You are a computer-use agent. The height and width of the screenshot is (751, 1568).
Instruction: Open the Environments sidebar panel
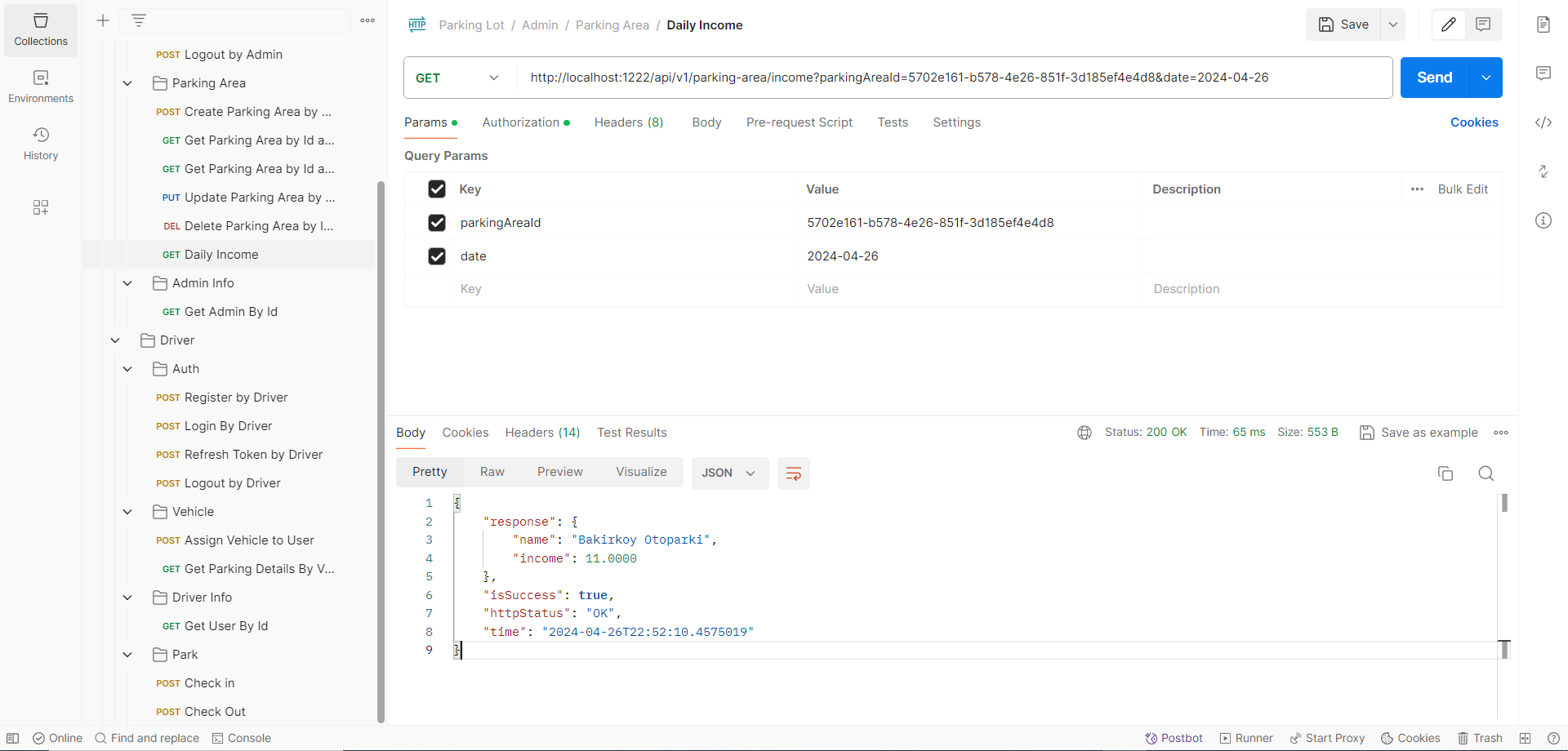point(41,87)
